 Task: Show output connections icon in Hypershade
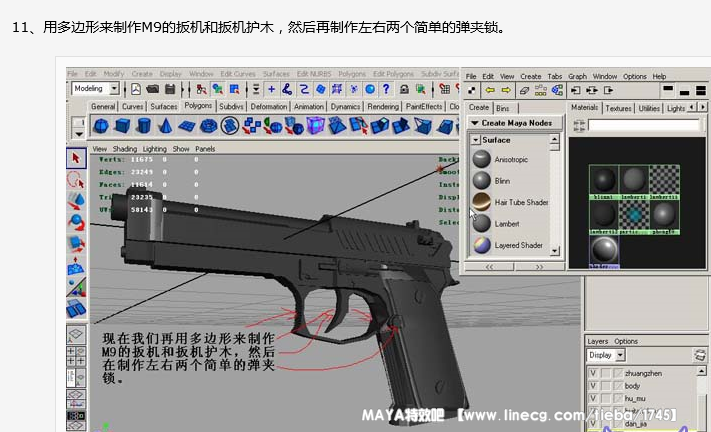coord(608,90)
